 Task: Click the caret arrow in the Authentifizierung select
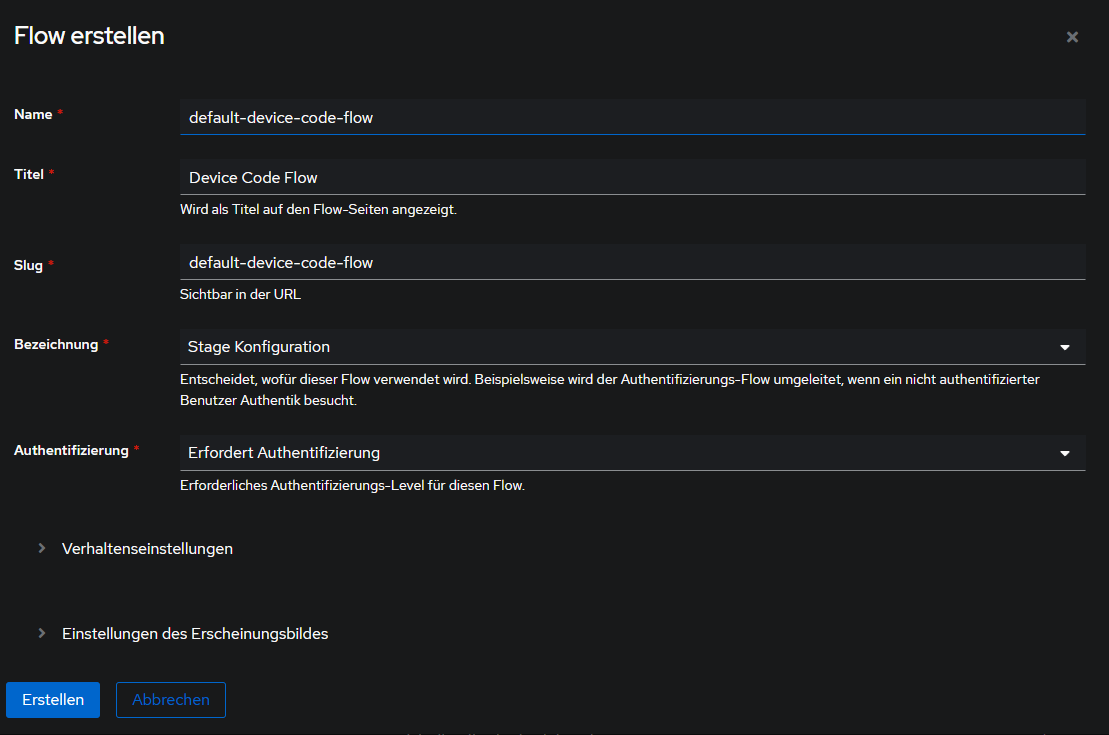coord(1065,453)
